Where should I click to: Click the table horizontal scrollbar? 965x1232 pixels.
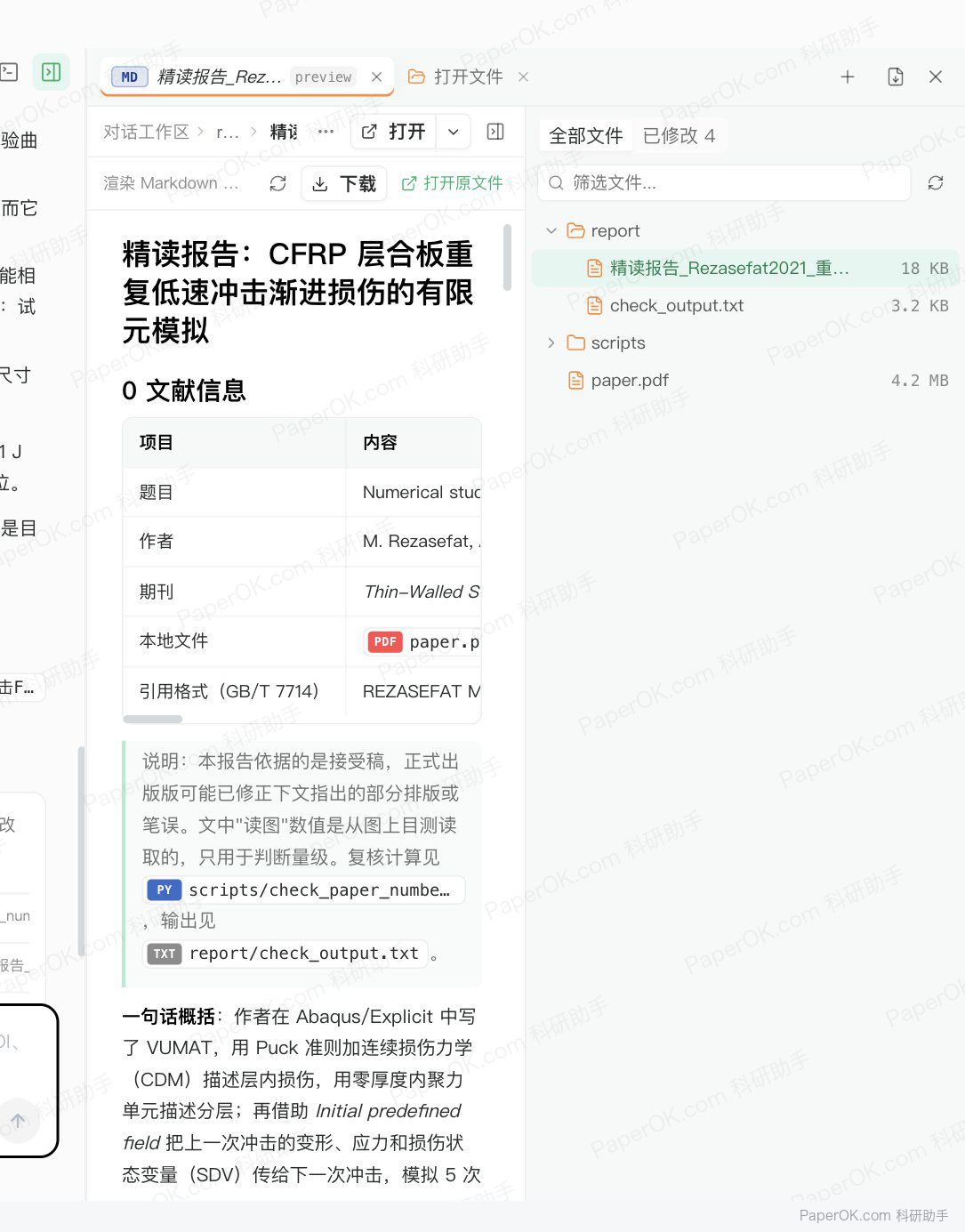(153, 719)
